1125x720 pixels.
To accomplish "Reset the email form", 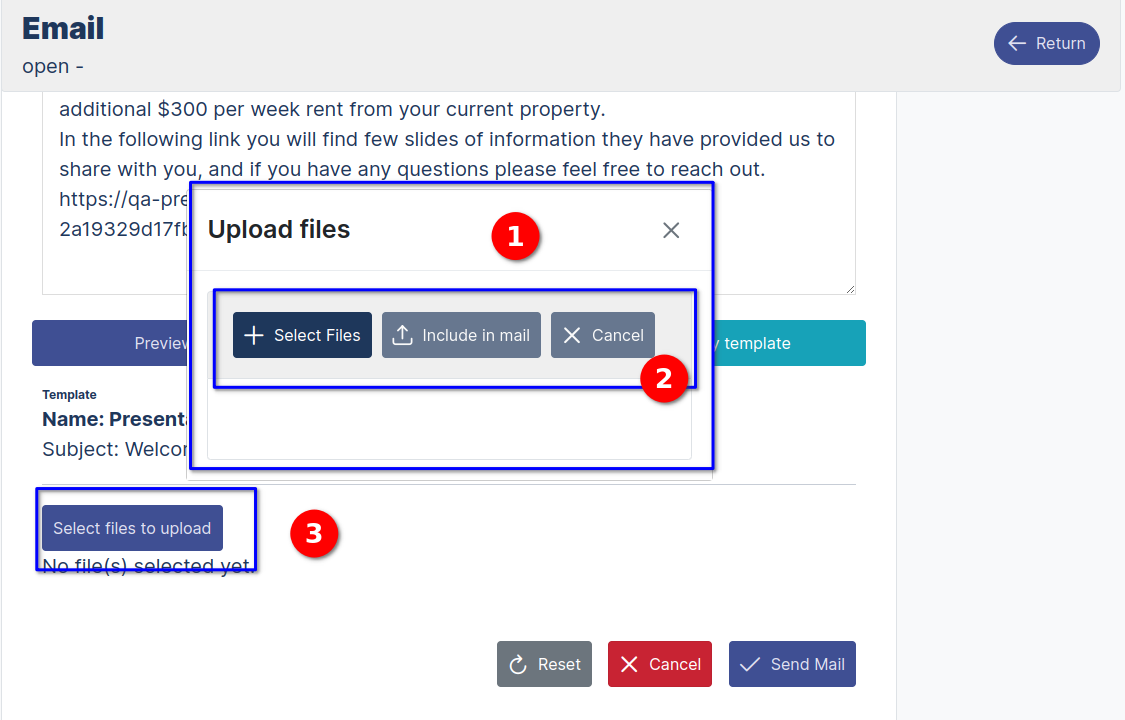I will point(544,663).
